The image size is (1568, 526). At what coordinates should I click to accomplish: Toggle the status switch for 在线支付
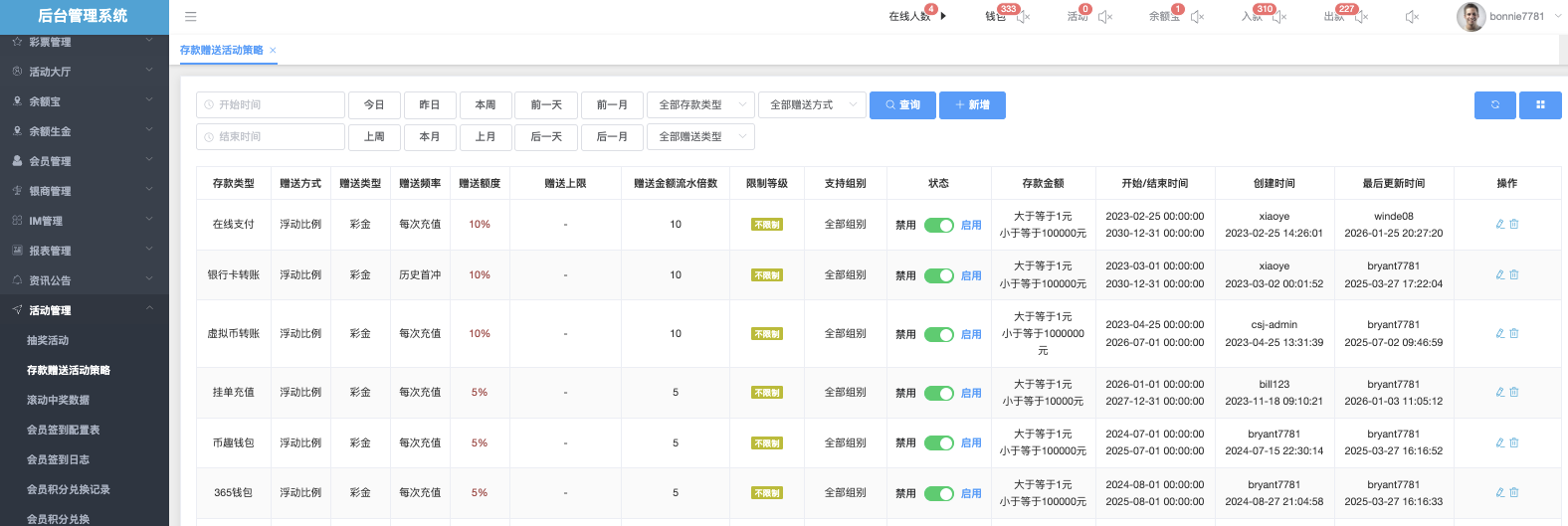click(x=938, y=226)
